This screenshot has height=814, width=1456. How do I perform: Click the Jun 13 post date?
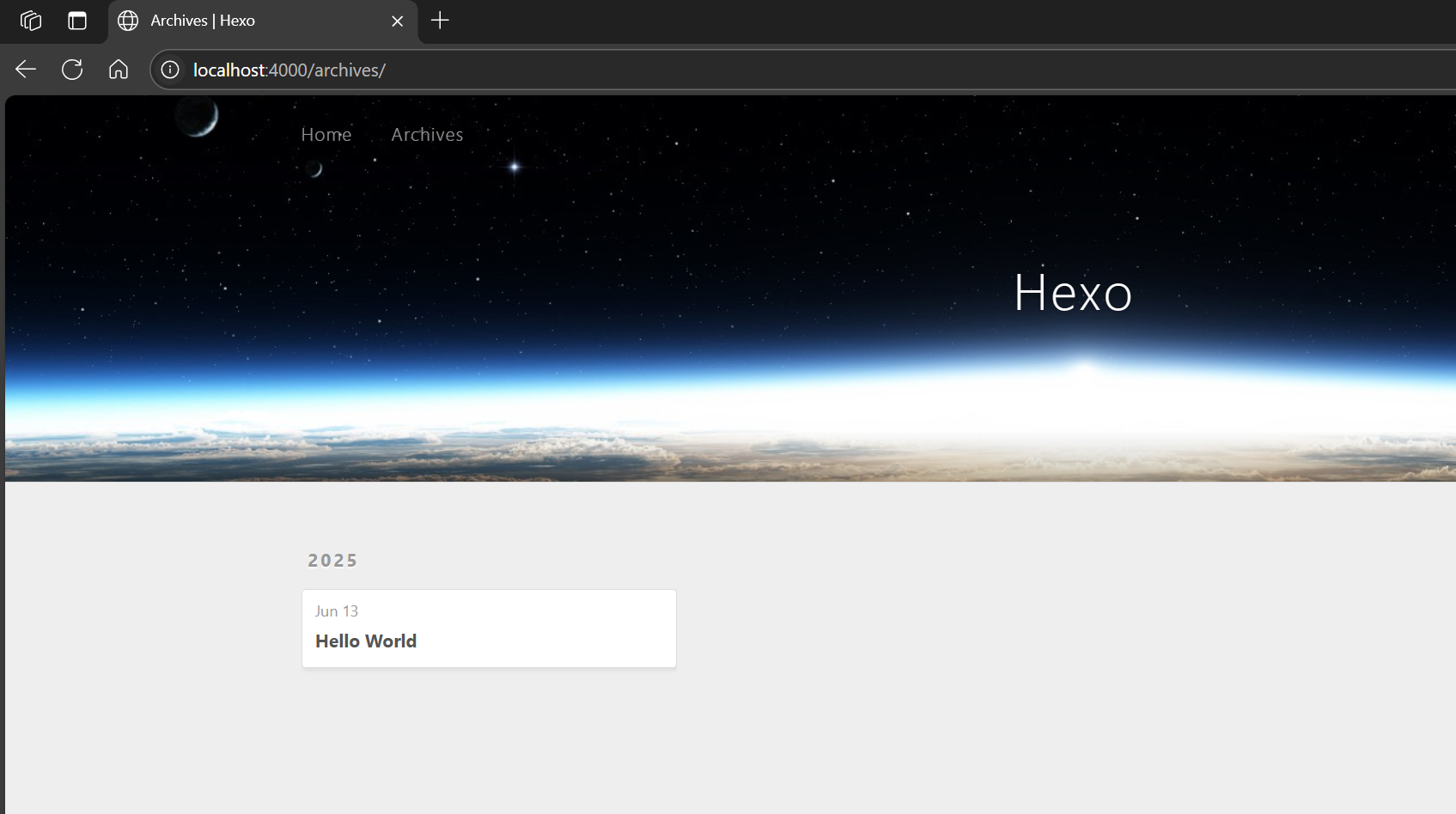(x=336, y=611)
